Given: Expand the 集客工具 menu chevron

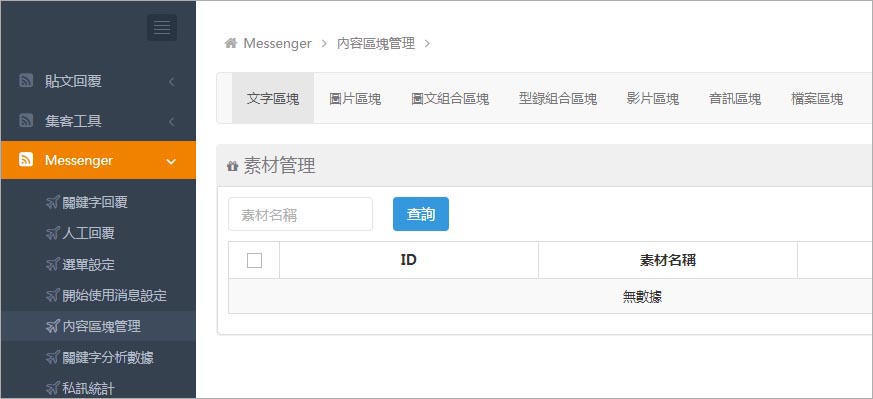Looking at the screenshot, I should (x=171, y=121).
